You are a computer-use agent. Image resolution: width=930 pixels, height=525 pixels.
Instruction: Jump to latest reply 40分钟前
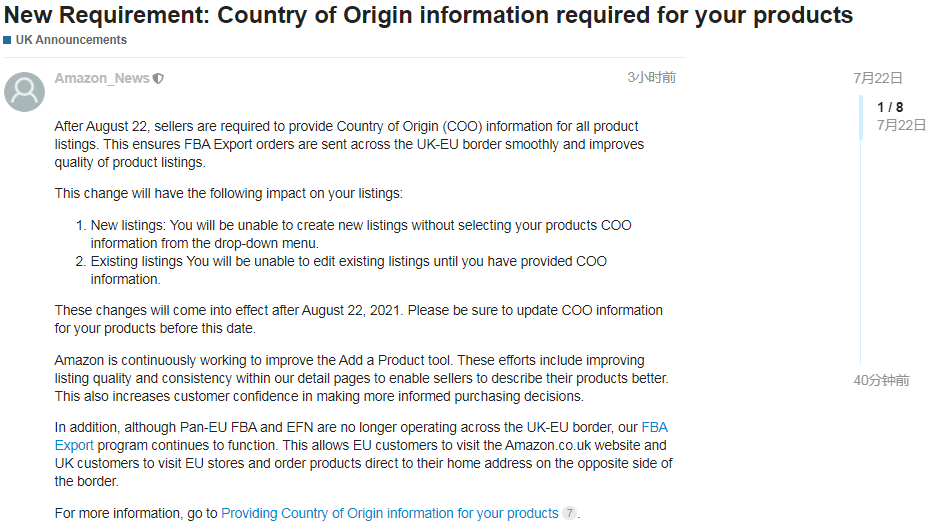point(881,380)
